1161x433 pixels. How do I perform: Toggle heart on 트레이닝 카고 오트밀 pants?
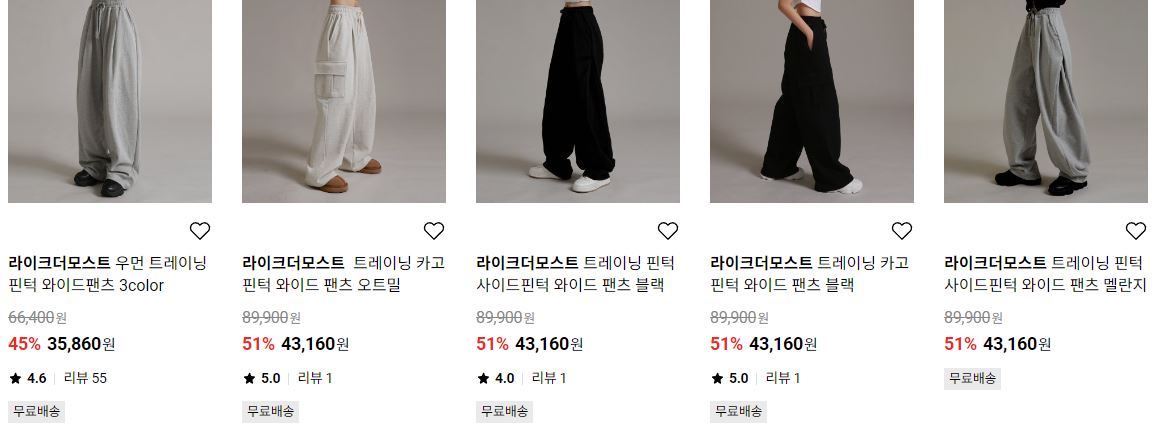tap(434, 231)
